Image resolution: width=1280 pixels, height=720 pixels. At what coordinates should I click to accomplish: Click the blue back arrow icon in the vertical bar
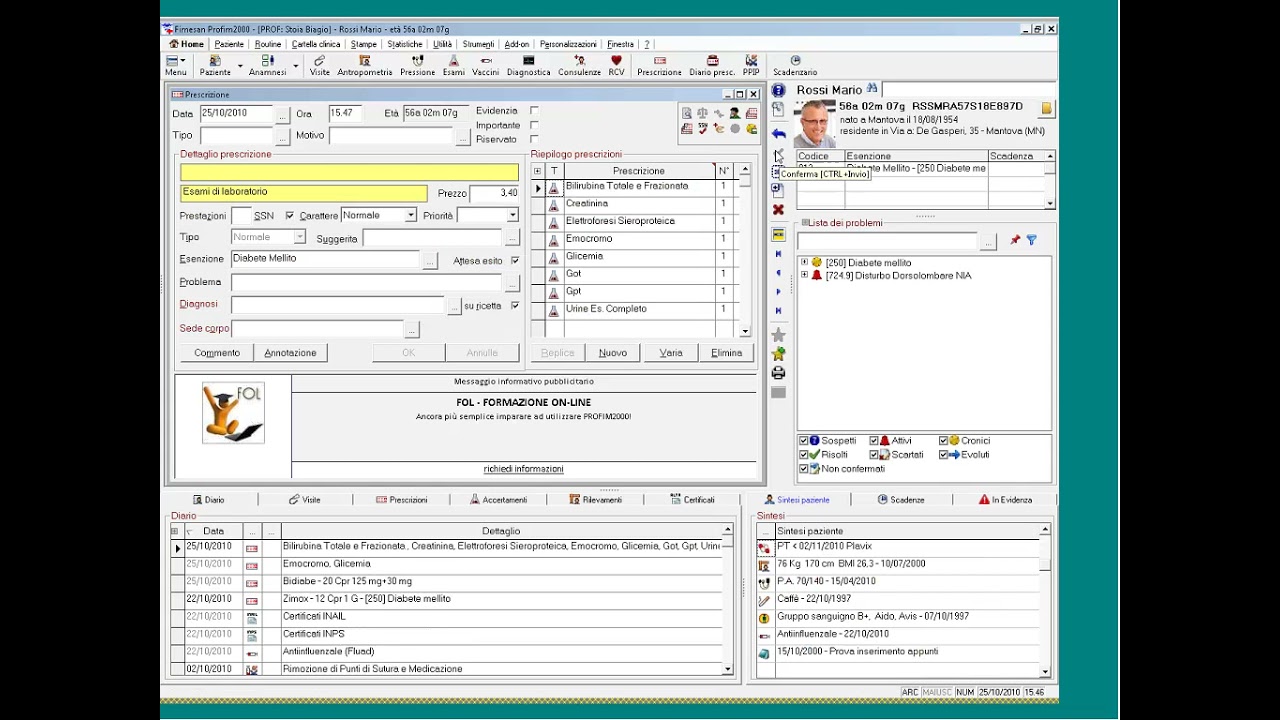(778, 134)
